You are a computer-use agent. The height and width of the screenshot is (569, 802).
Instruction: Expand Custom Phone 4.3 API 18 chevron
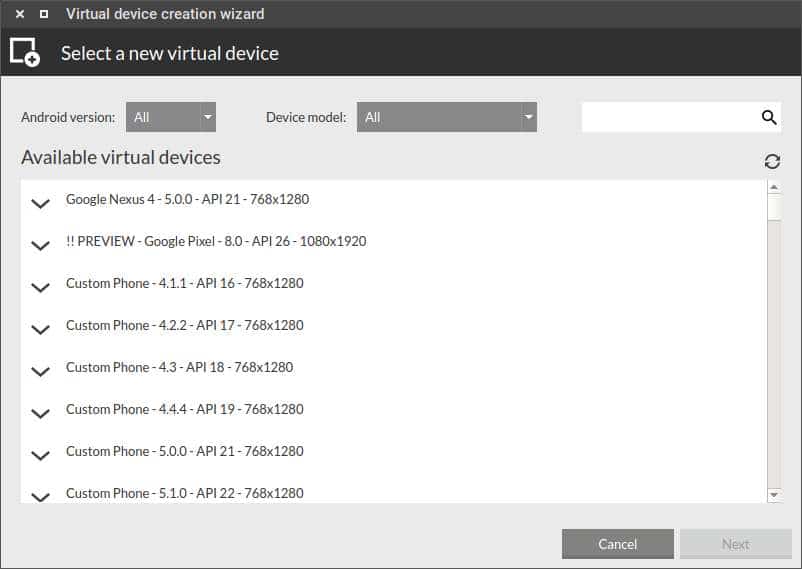tap(40, 371)
